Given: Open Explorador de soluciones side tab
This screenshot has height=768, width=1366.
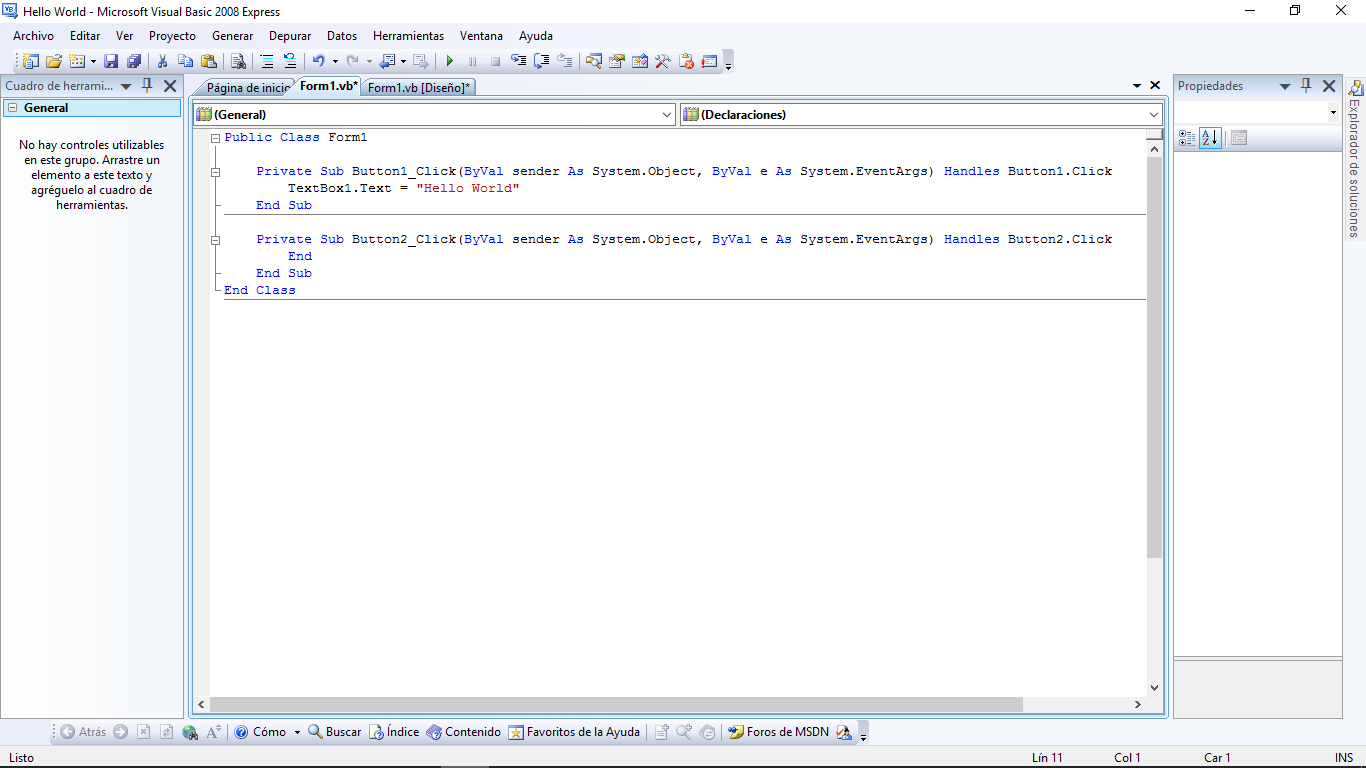Looking at the screenshot, I should click(1355, 158).
